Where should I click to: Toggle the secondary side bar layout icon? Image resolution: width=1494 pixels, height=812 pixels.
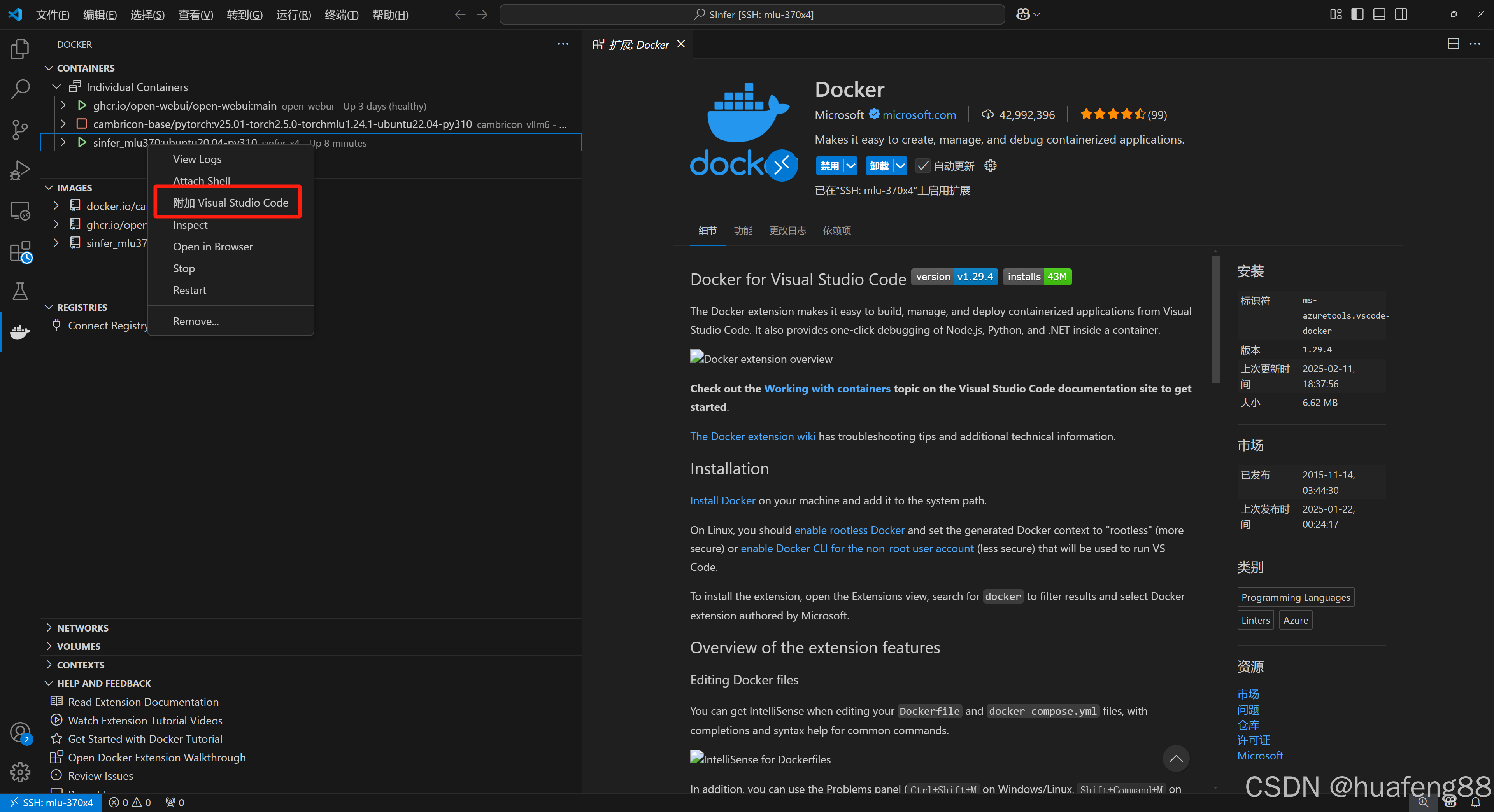[1401, 14]
